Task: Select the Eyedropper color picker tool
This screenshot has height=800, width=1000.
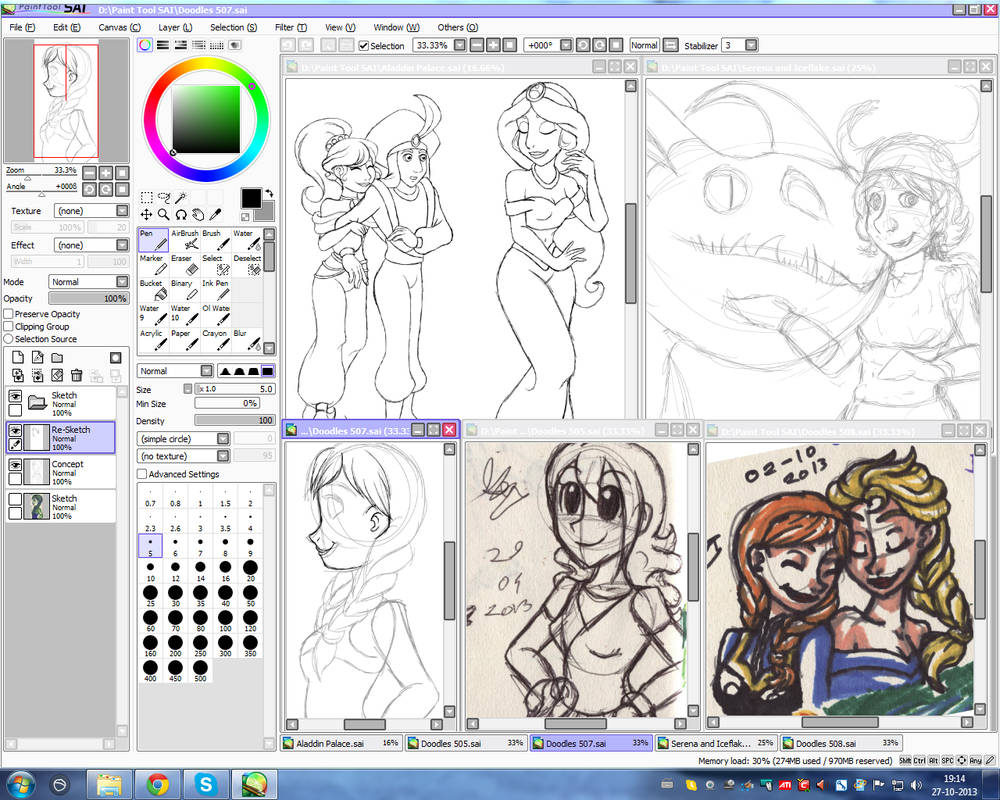Action: pyautogui.click(x=215, y=214)
